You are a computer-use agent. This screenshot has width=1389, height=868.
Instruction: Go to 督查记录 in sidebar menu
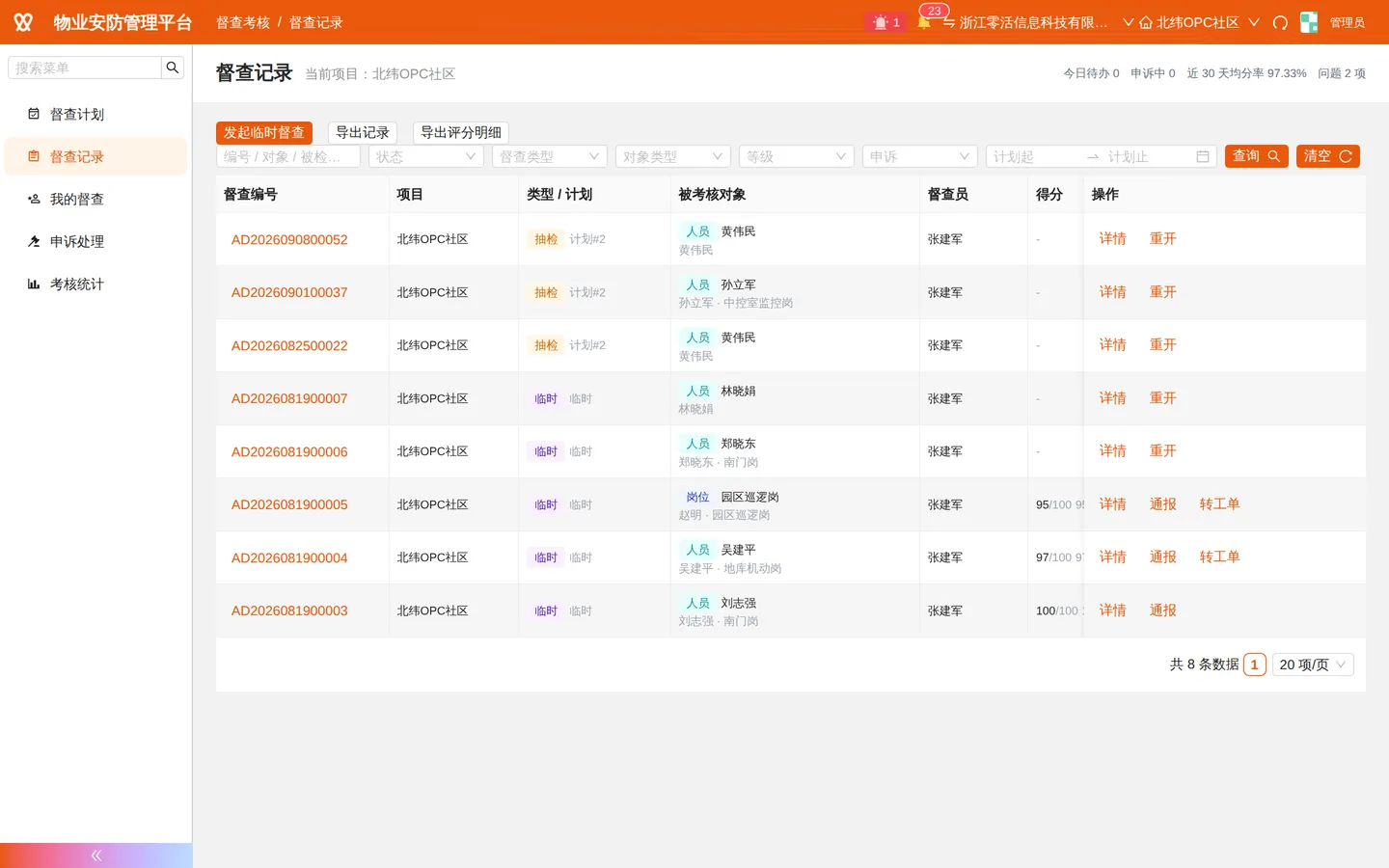[x=95, y=156]
